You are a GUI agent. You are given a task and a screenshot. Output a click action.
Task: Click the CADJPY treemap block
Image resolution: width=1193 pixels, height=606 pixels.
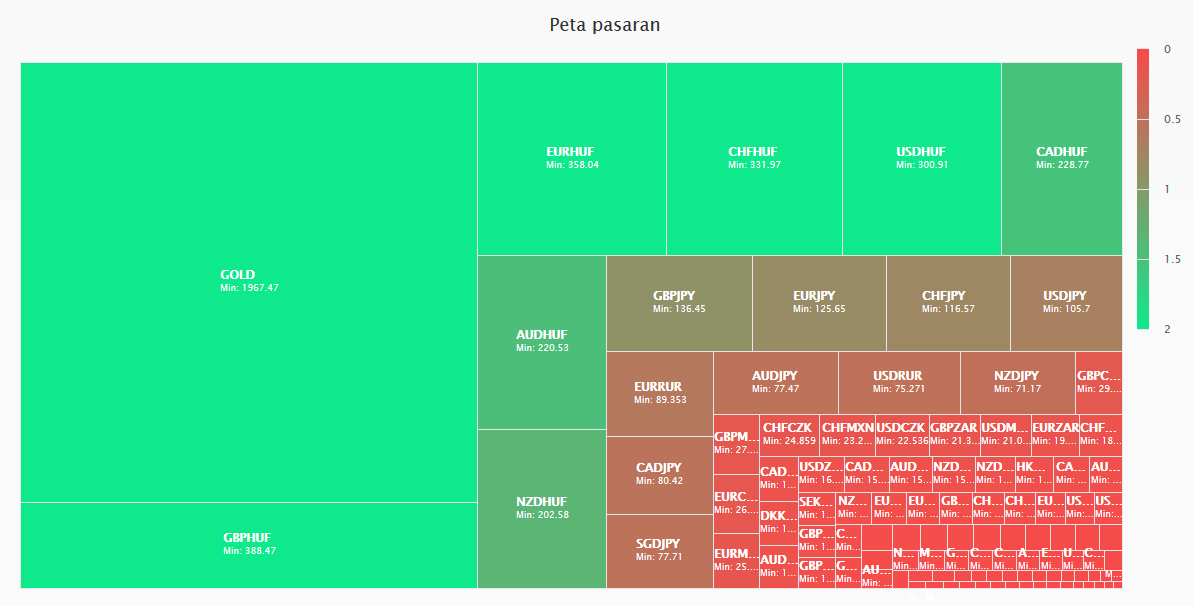click(x=660, y=476)
